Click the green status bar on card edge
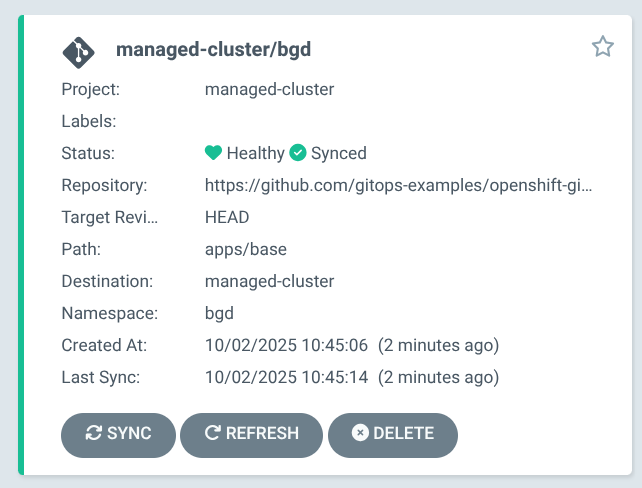Screen dimensions: 642x488 tap(20, 244)
